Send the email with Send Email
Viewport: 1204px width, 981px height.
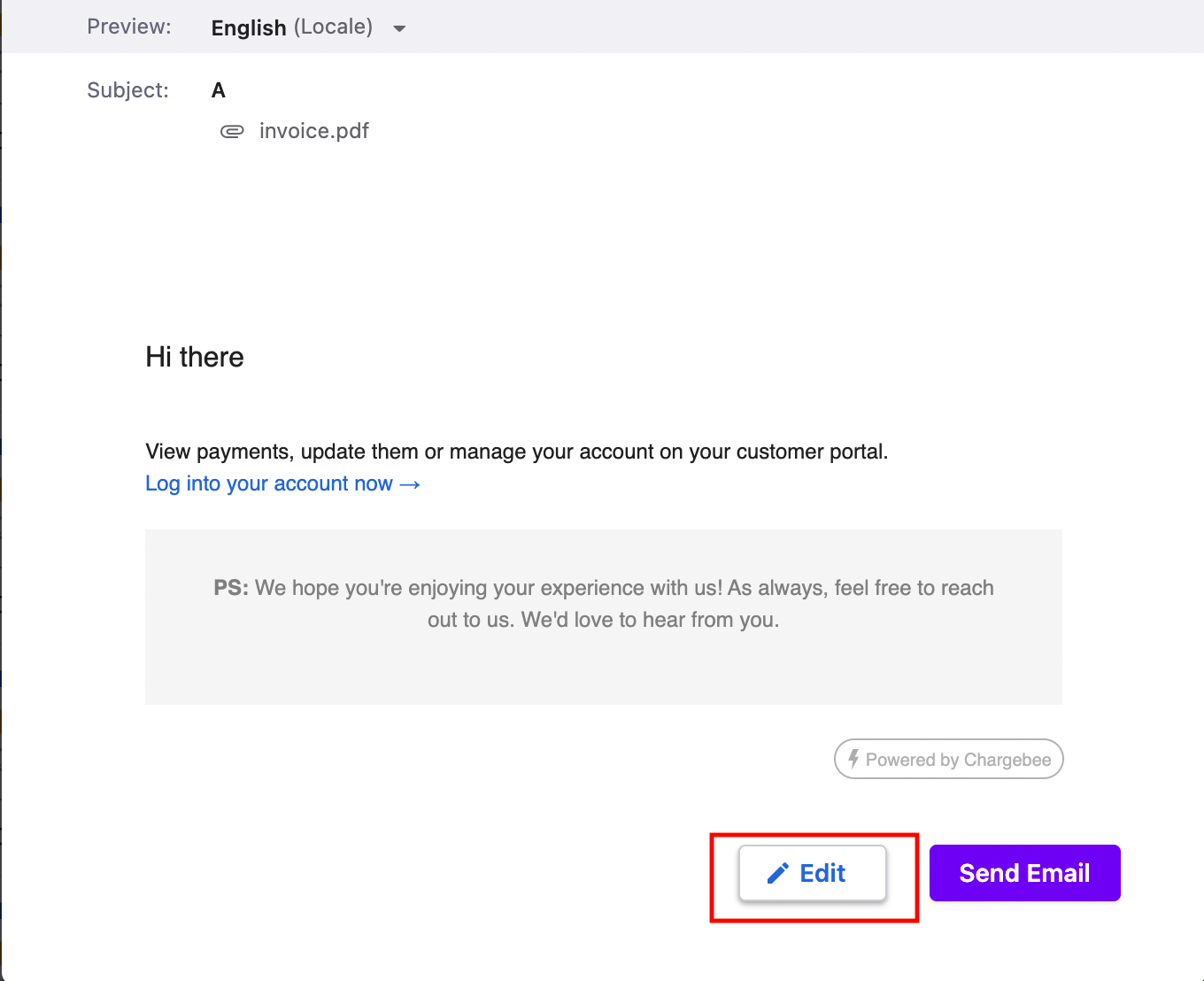click(1024, 873)
